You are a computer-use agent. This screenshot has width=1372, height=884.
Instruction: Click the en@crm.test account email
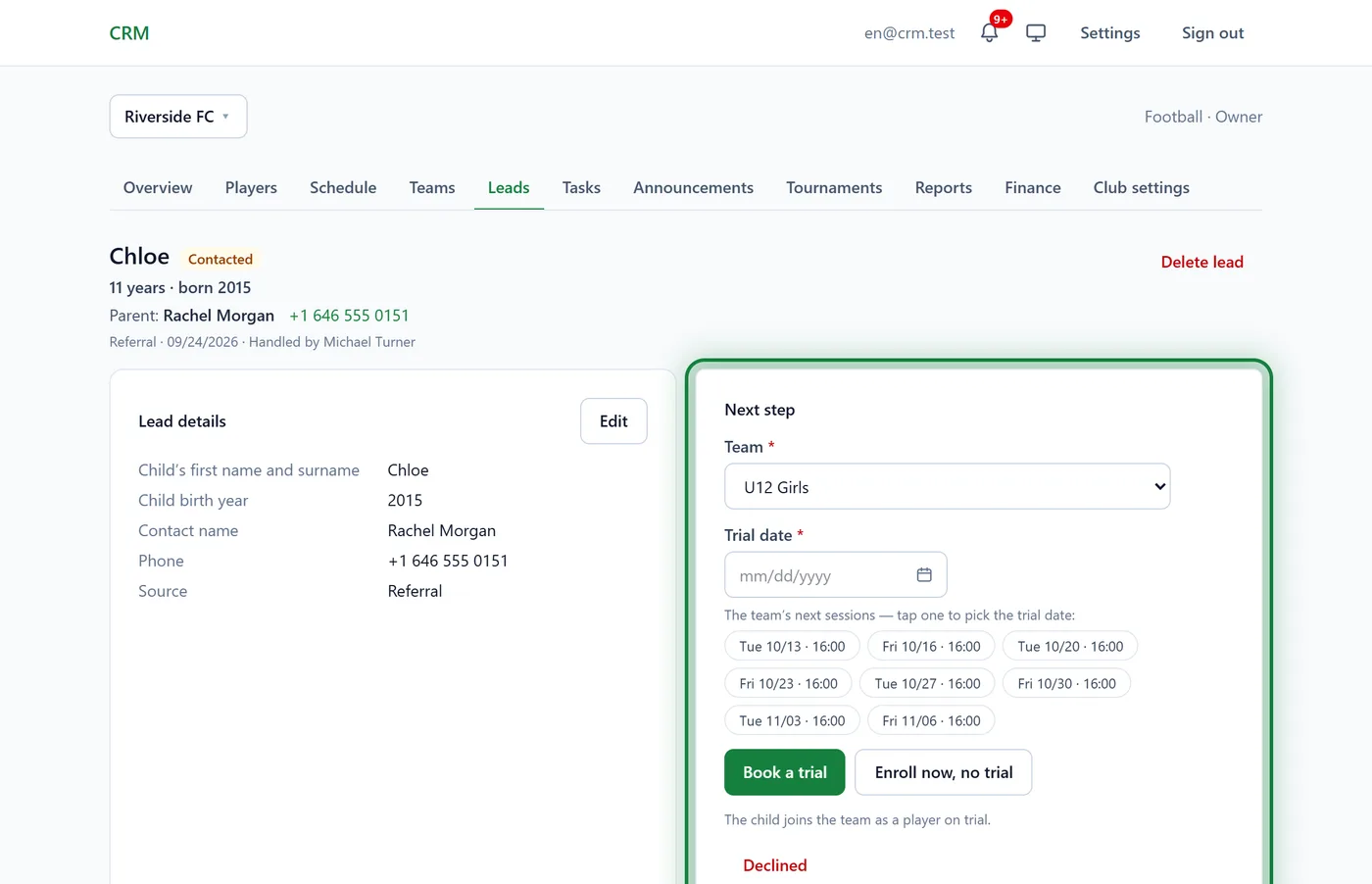pyautogui.click(x=909, y=33)
